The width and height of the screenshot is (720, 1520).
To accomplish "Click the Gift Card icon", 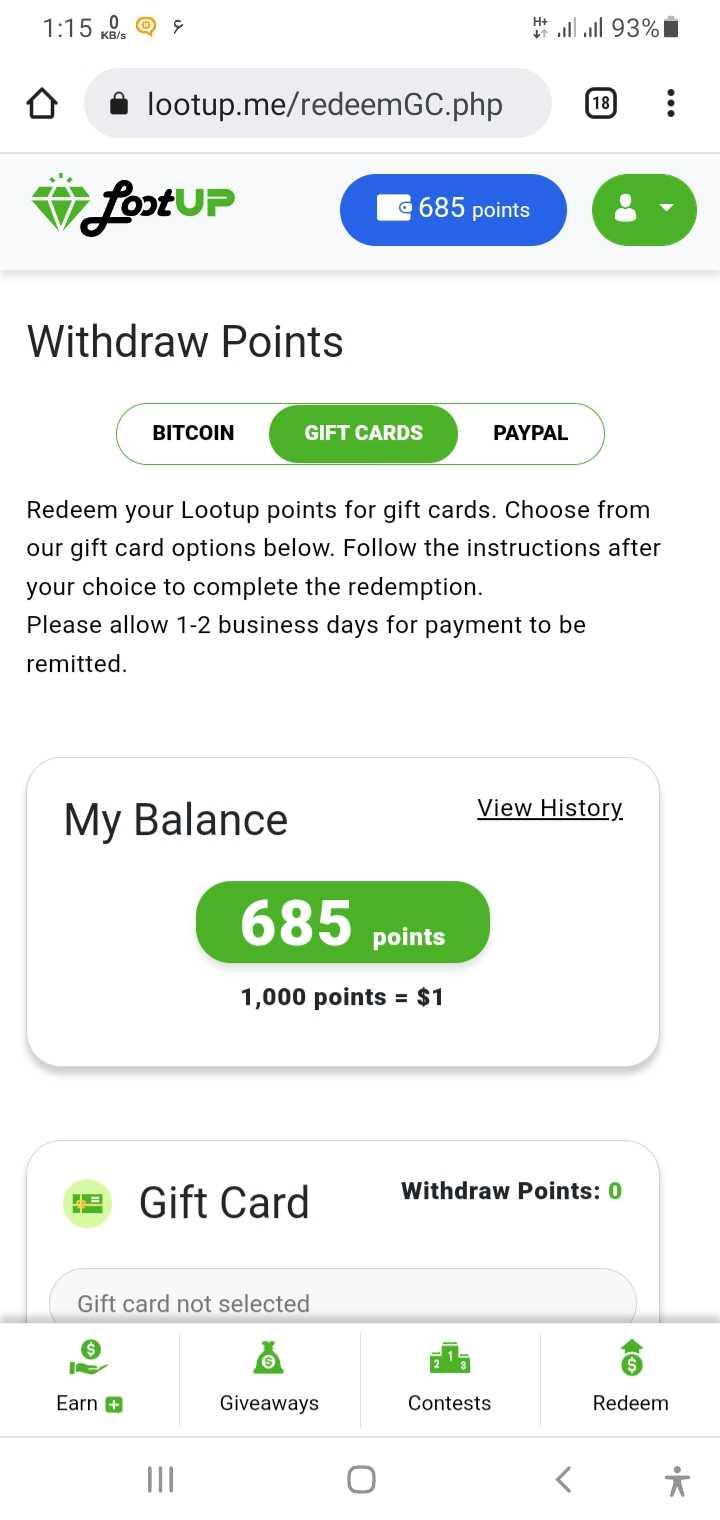I will (87, 1203).
